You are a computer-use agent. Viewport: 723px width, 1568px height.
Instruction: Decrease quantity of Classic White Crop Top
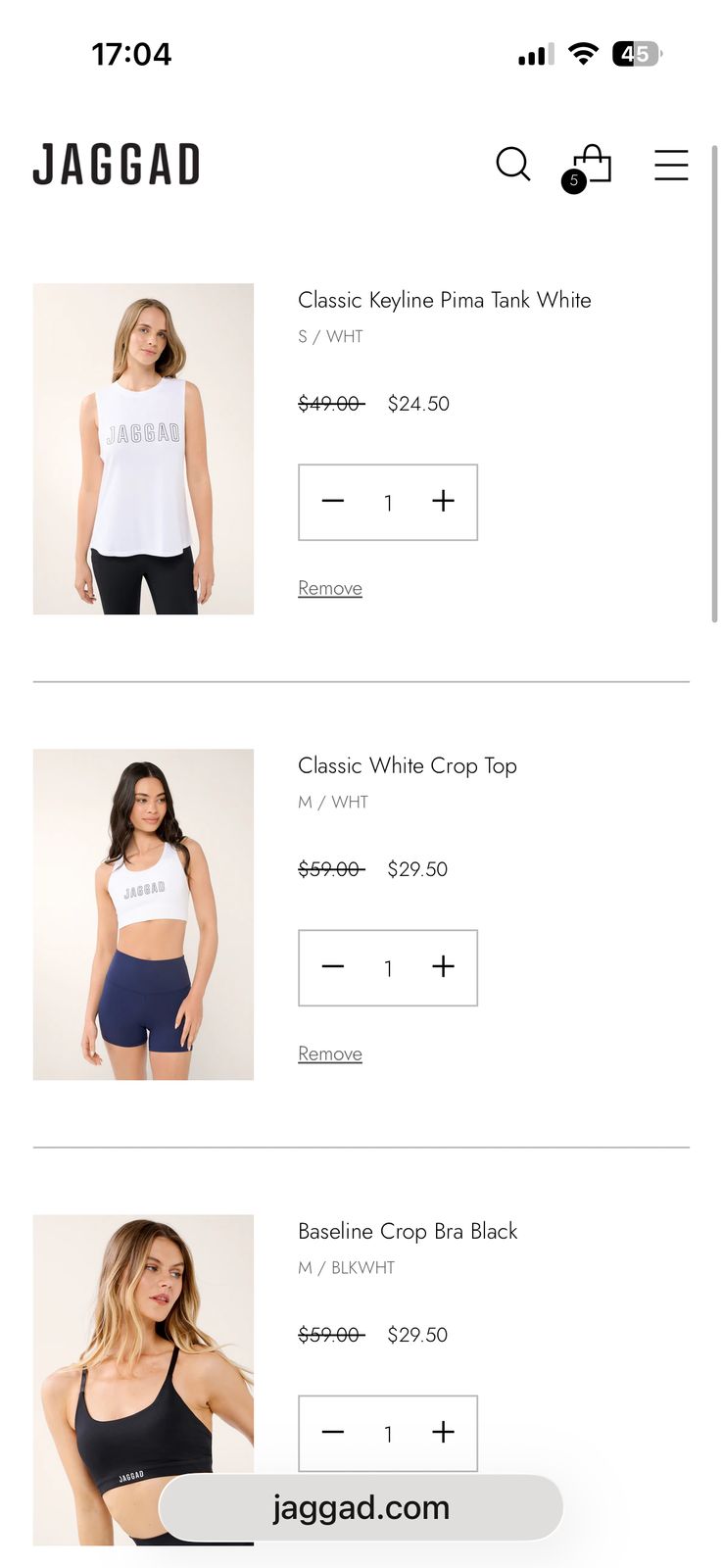click(333, 967)
